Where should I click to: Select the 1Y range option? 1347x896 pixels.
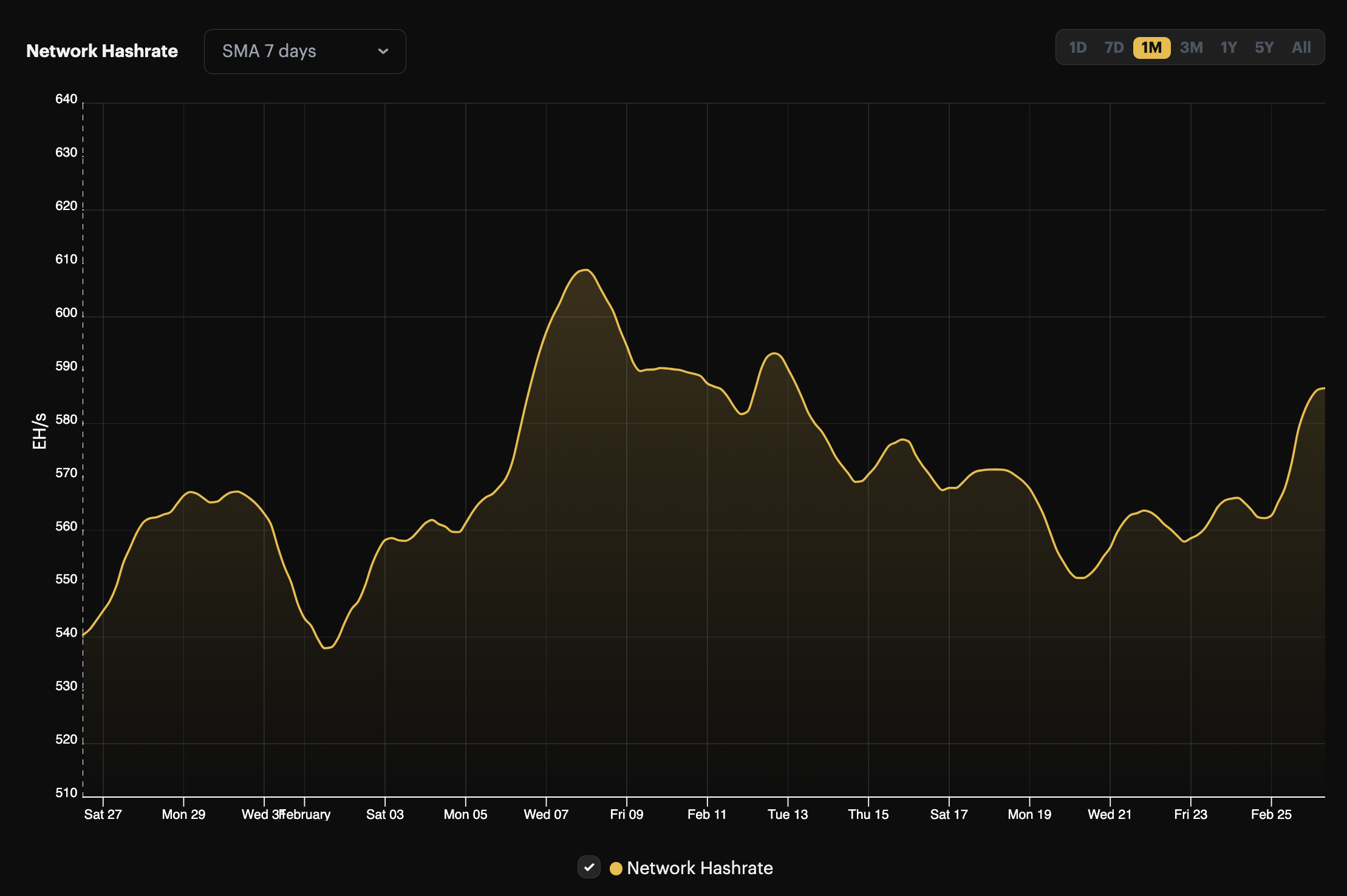click(x=1229, y=47)
